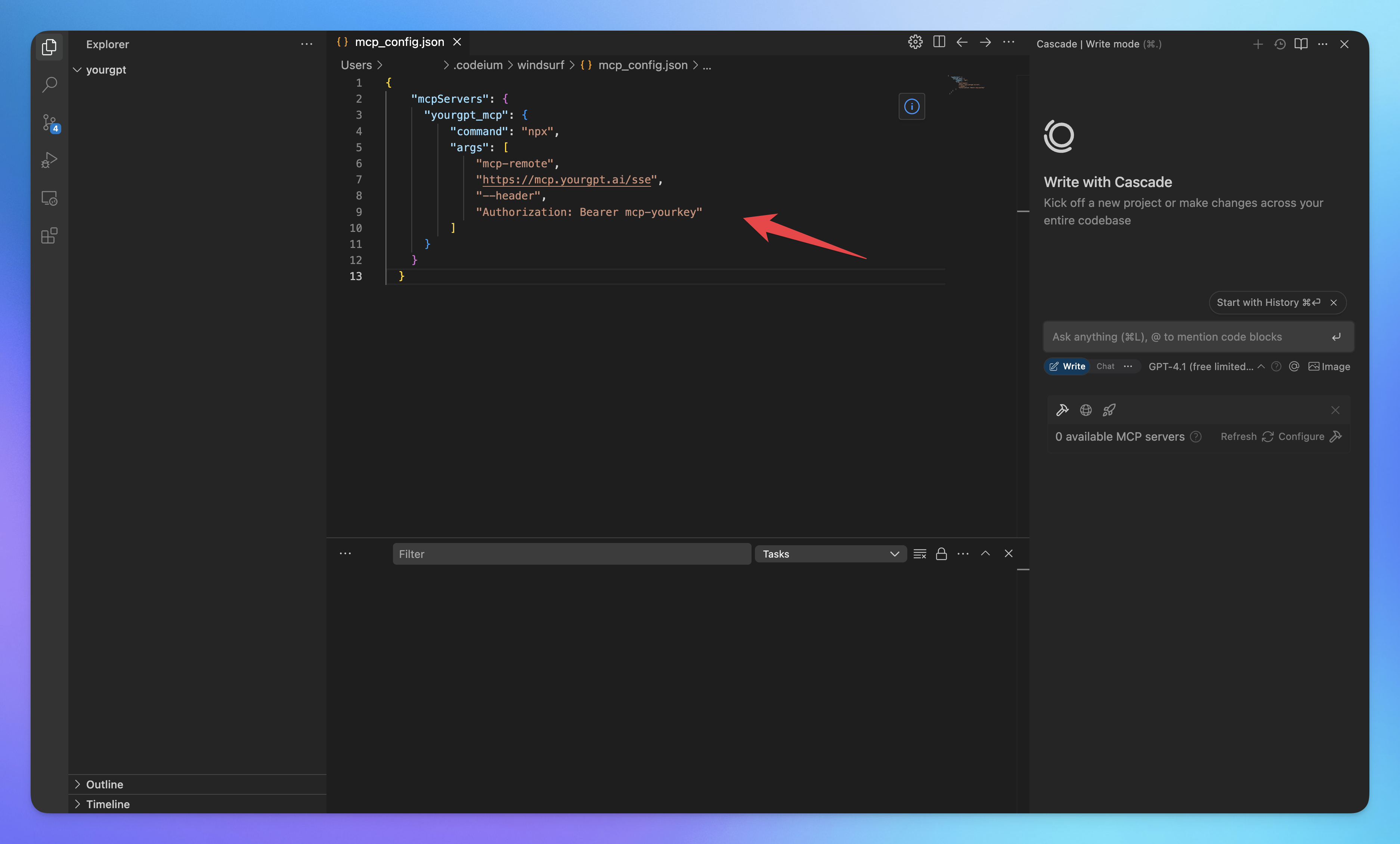This screenshot has height=844, width=1400.
Task: Switch Cascade to Chat mode
Action: [1105, 366]
